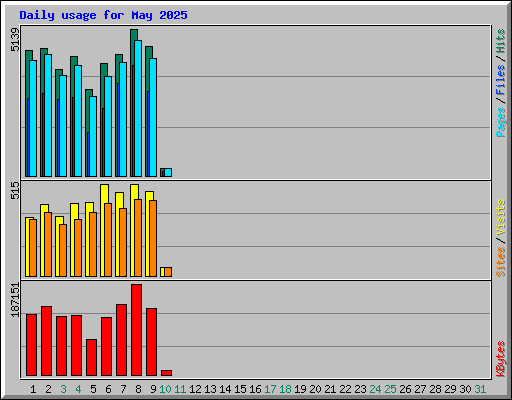
Task: Select the green day 24 axis label
Action: coord(375,389)
